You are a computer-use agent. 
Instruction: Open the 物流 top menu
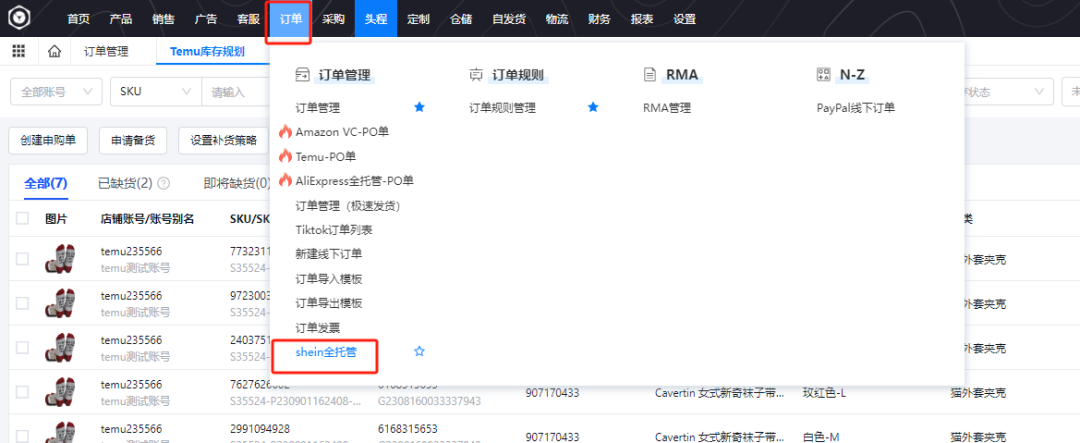click(557, 19)
